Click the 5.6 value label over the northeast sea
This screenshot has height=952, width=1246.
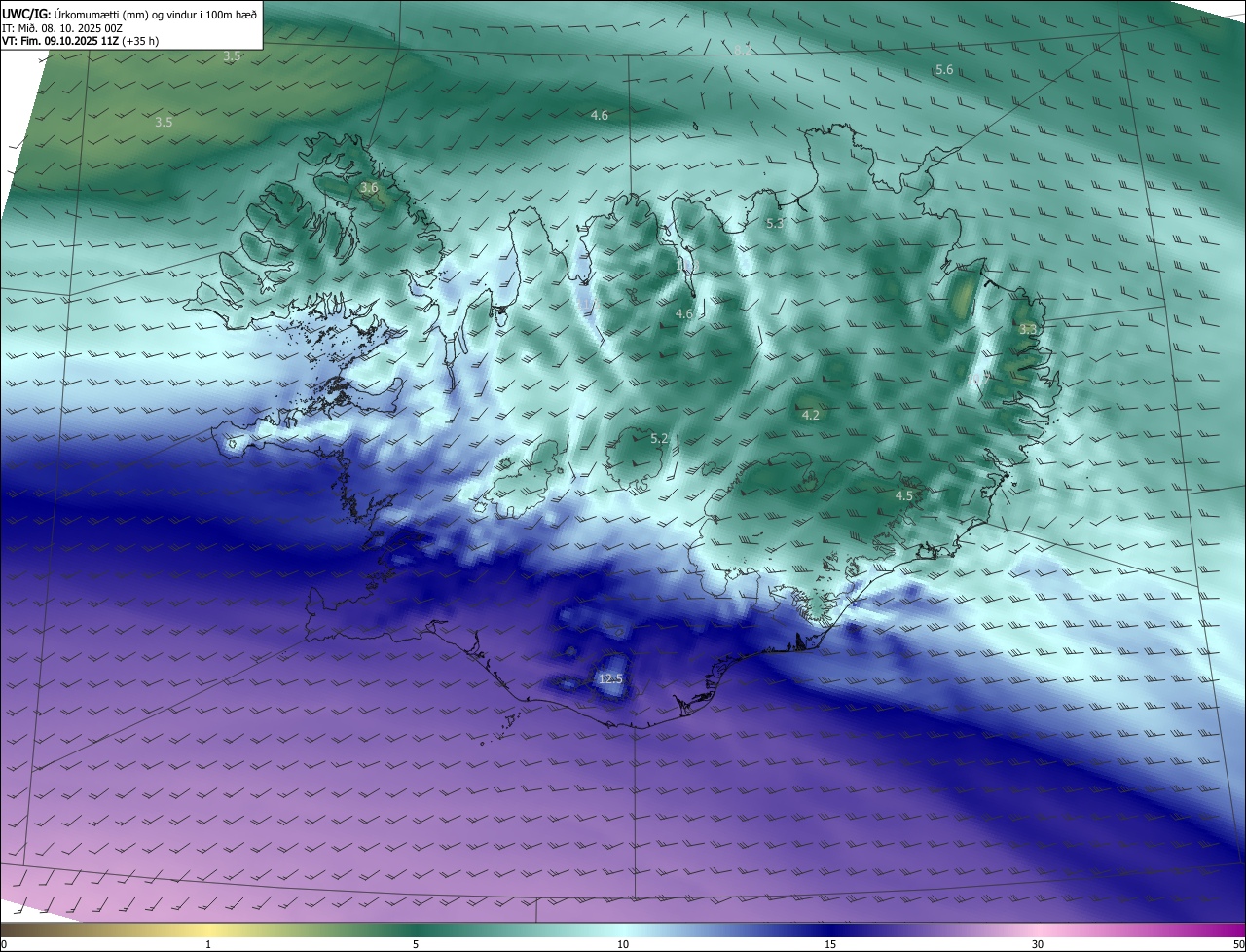[x=944, y=70]
